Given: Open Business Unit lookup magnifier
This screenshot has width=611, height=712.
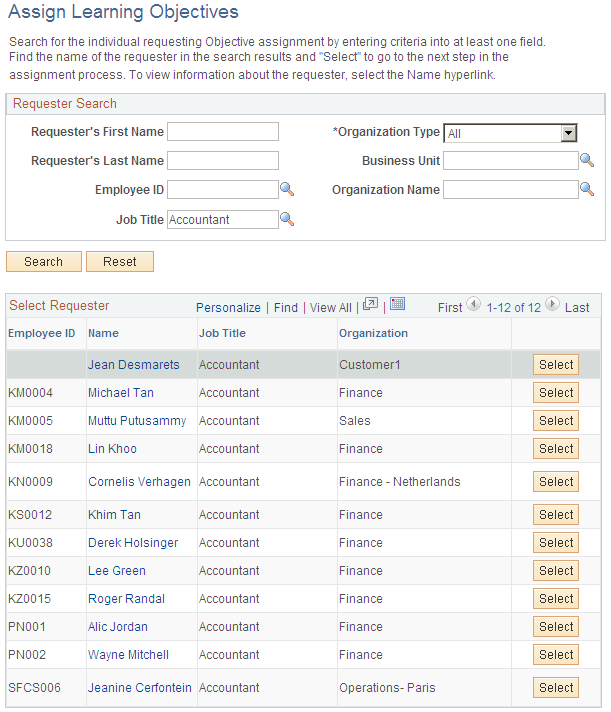Looking at the screenshot, I should [587, 160].
